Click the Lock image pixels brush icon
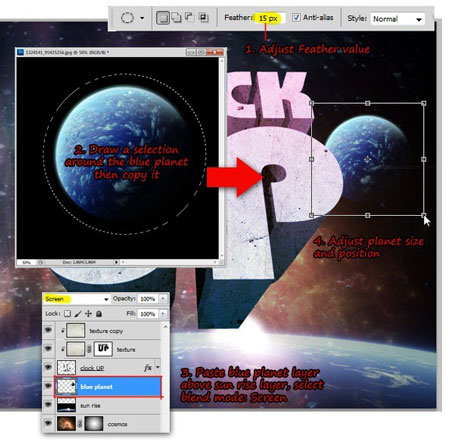Image resolution: width=450 pixels, height=446 pixels. [78, 314]
